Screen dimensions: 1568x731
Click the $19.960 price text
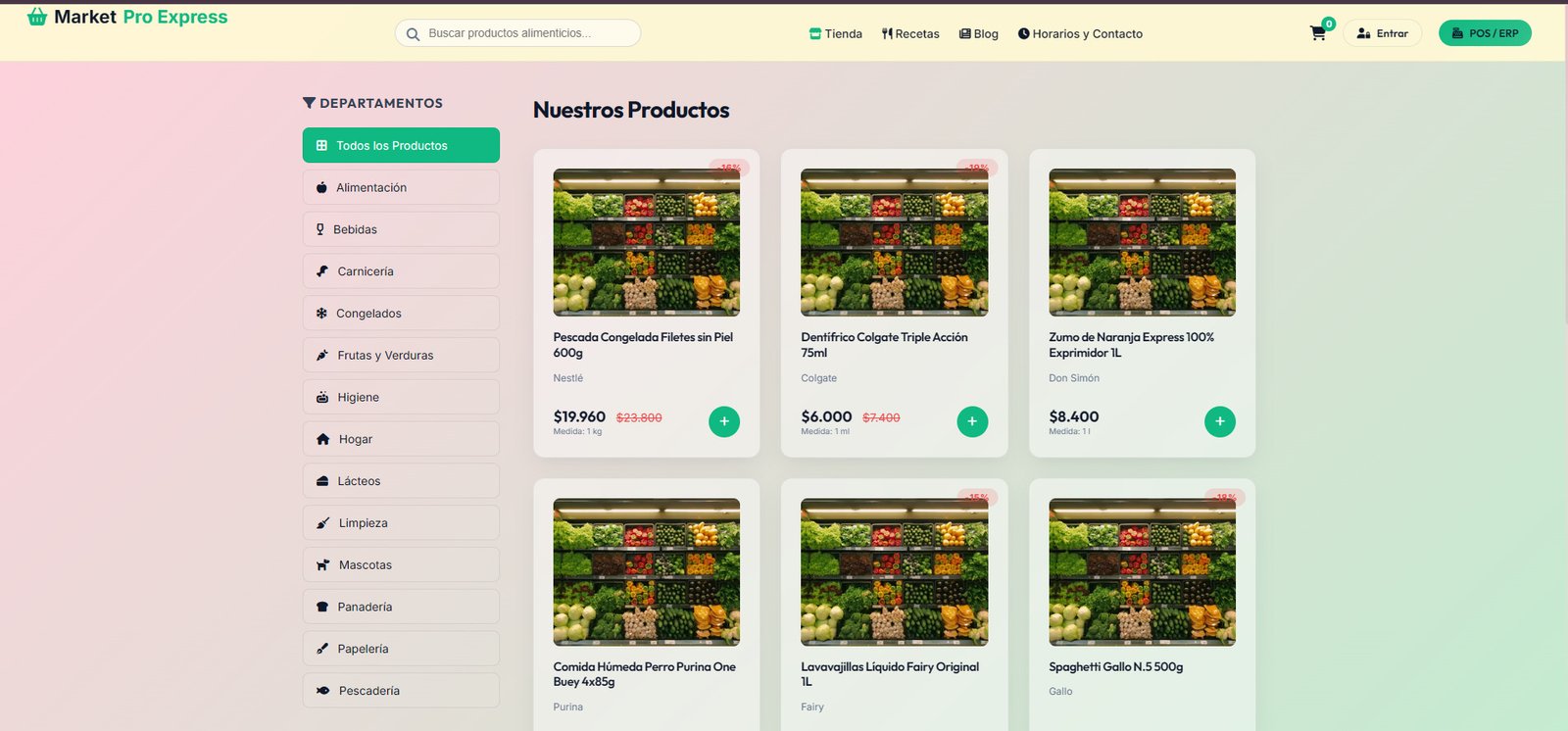tap(579, 416)
